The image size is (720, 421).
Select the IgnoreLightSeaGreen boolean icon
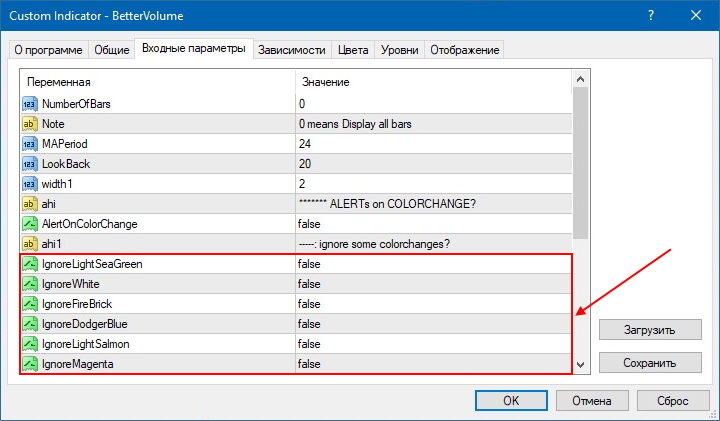[x=30, y=264]
